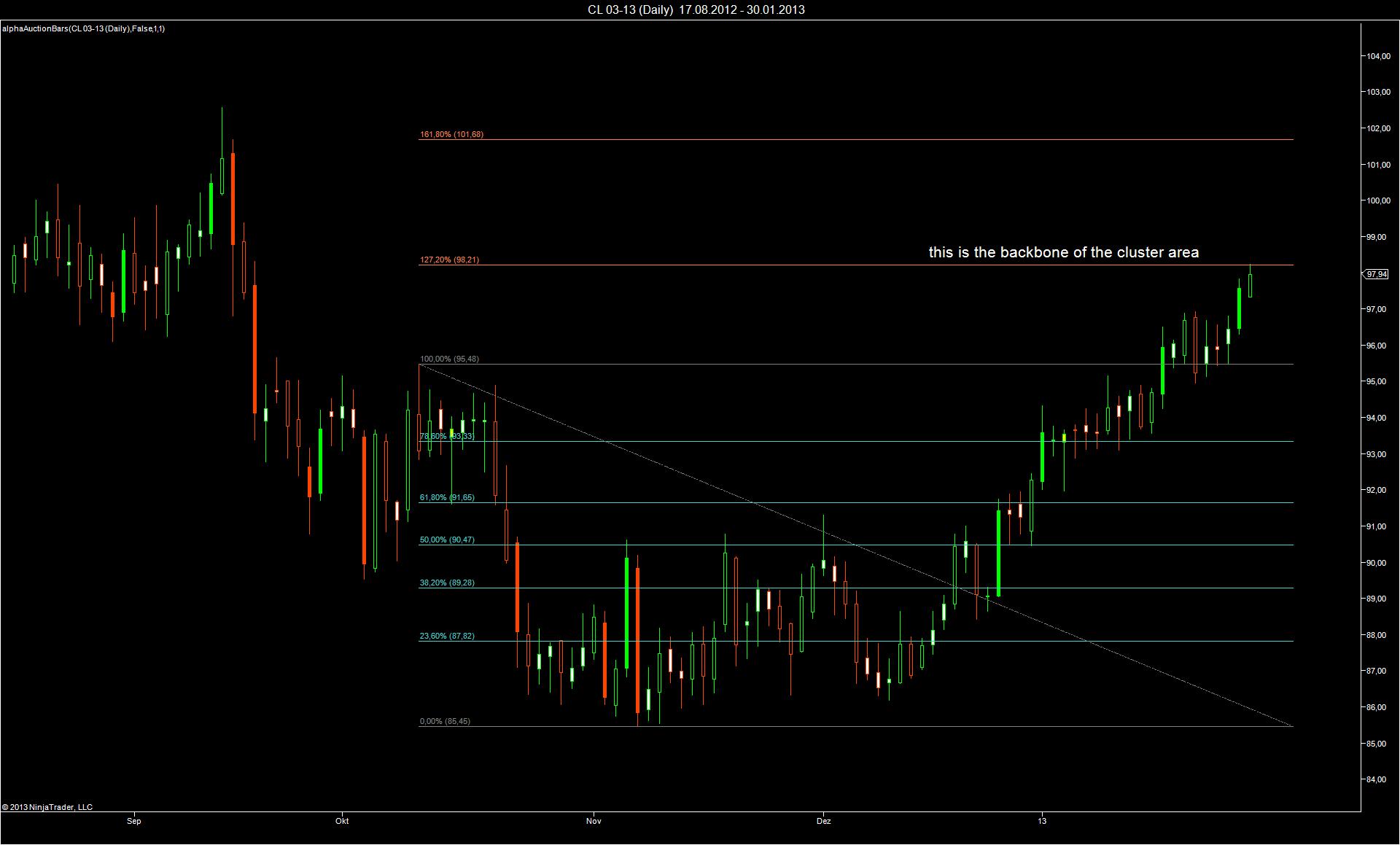Click the 91,00 price axis label
Viewport: 1400px width, 845px height.
coord(1377,526)
